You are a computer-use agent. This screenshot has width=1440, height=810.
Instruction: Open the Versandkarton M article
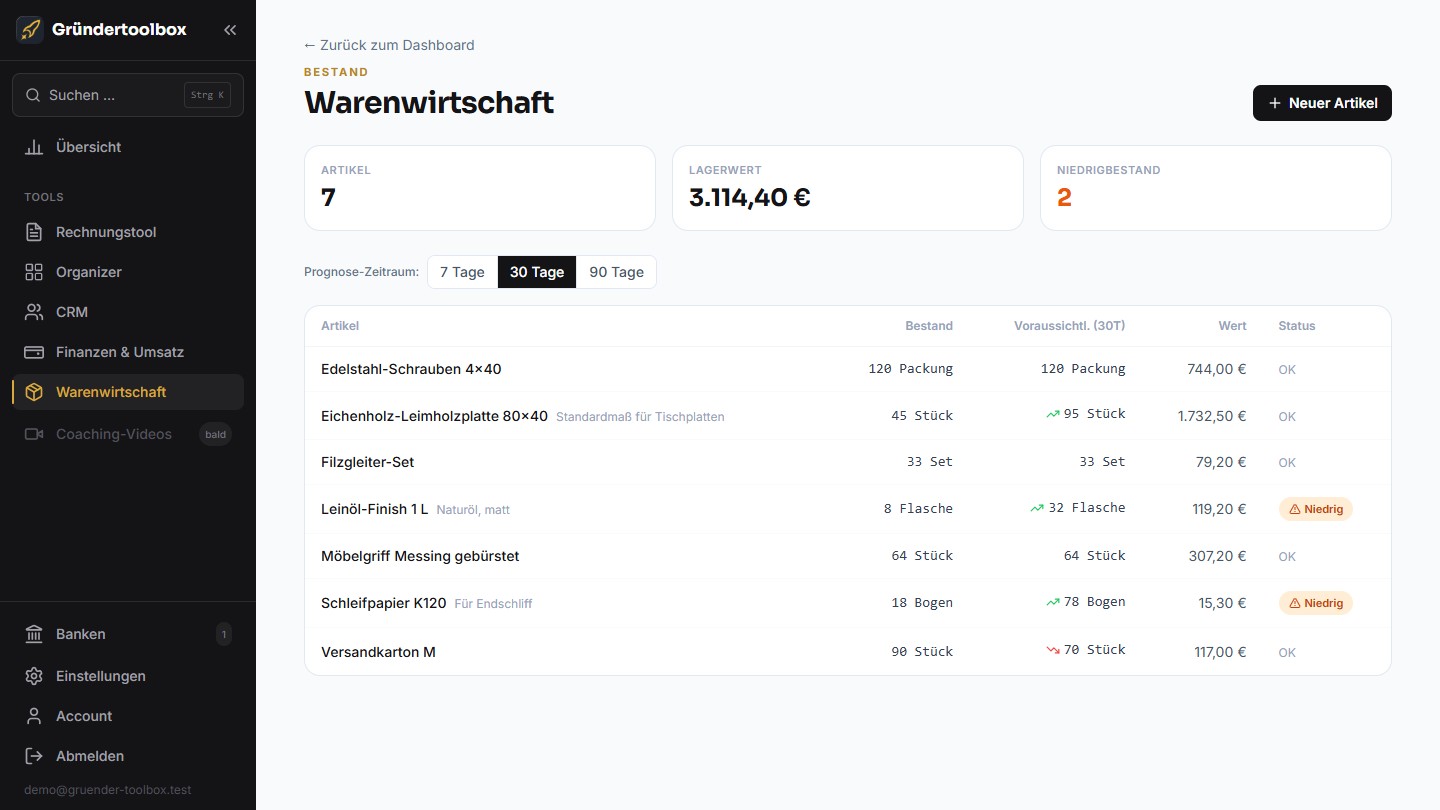click(848, 652)
